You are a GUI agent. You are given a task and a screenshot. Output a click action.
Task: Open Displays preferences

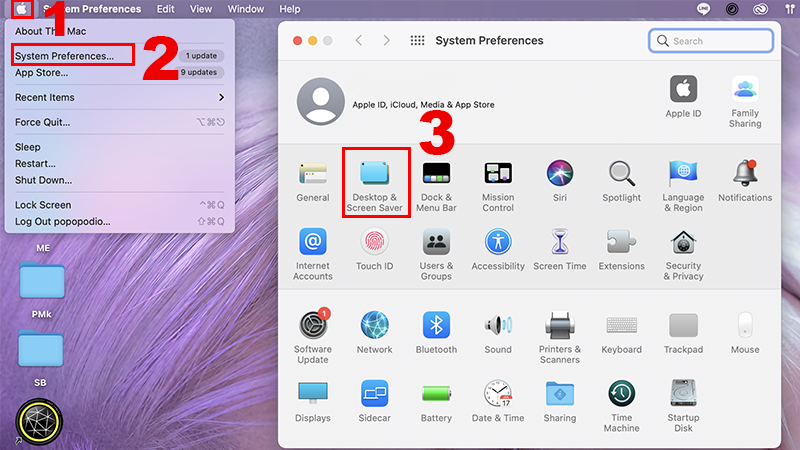point(313,401)
